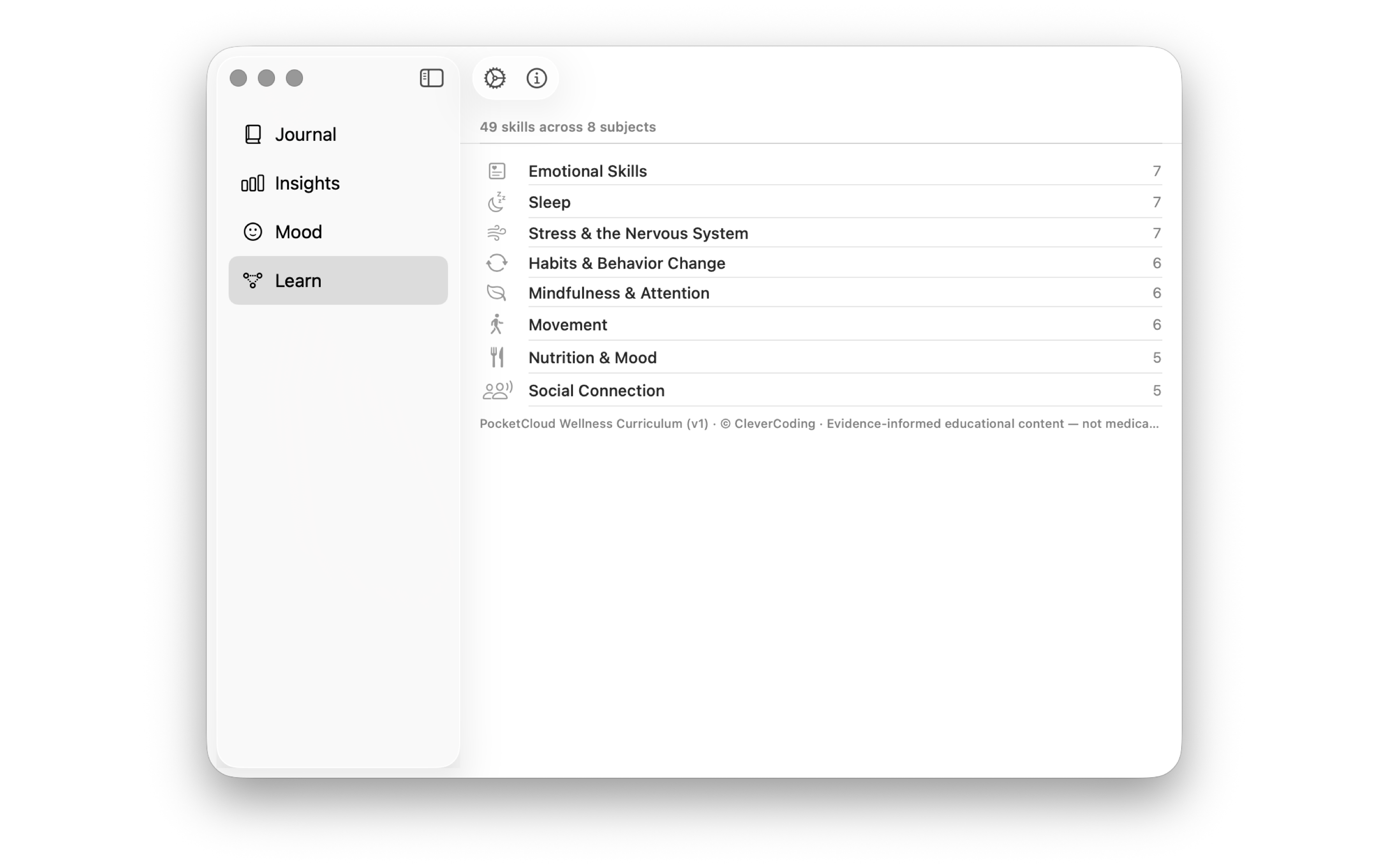Select the Learn sidebar item
The height and width of the screenshot is (868, 1389).
coord(338,281)
